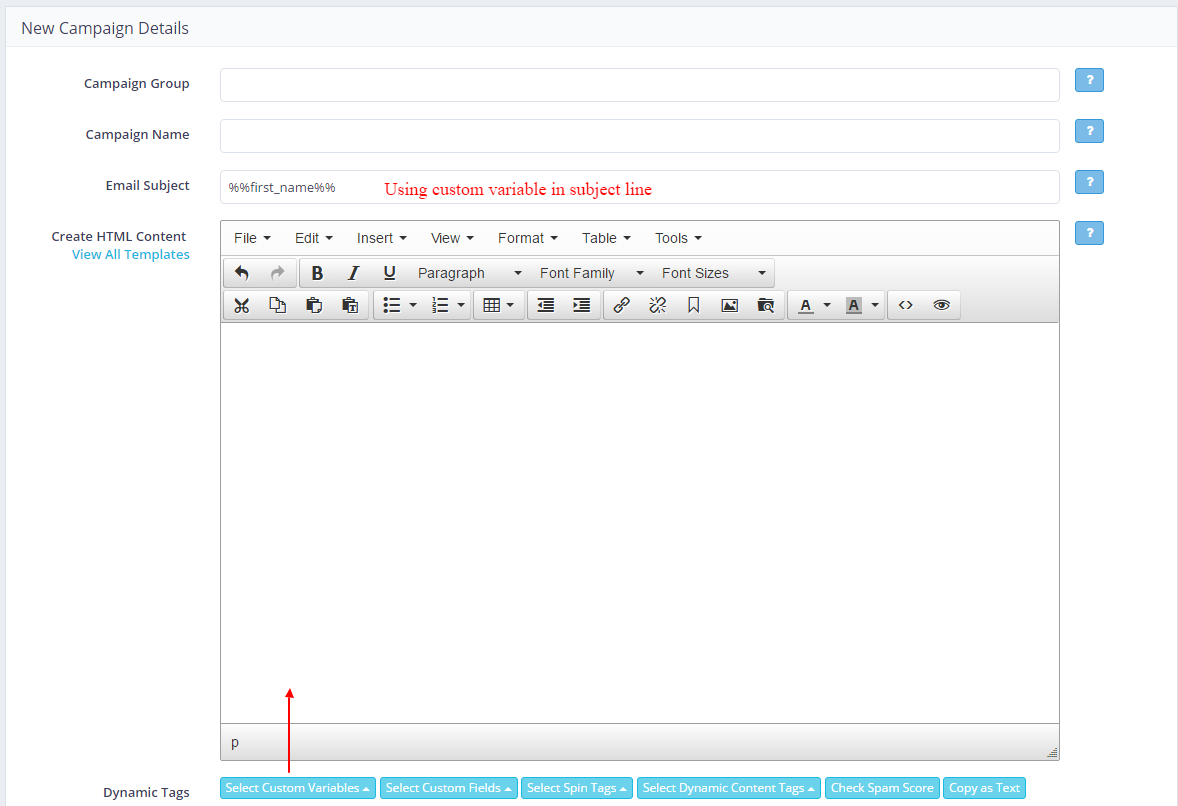
Task: Click the cut scissors icon
Action: (x=241, y=305)
